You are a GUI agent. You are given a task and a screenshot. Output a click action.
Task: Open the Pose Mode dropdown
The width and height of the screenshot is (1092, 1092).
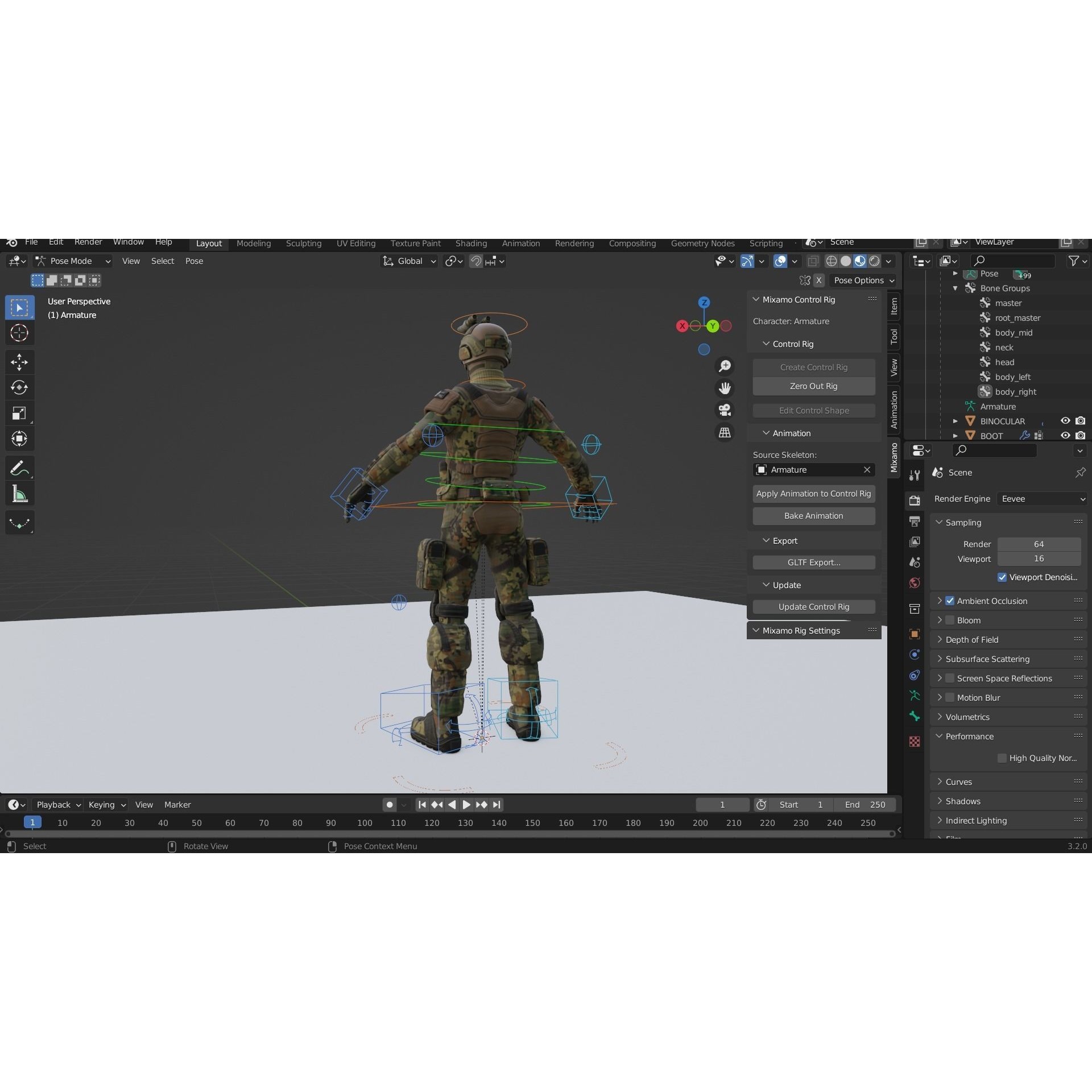pos(73,261)
